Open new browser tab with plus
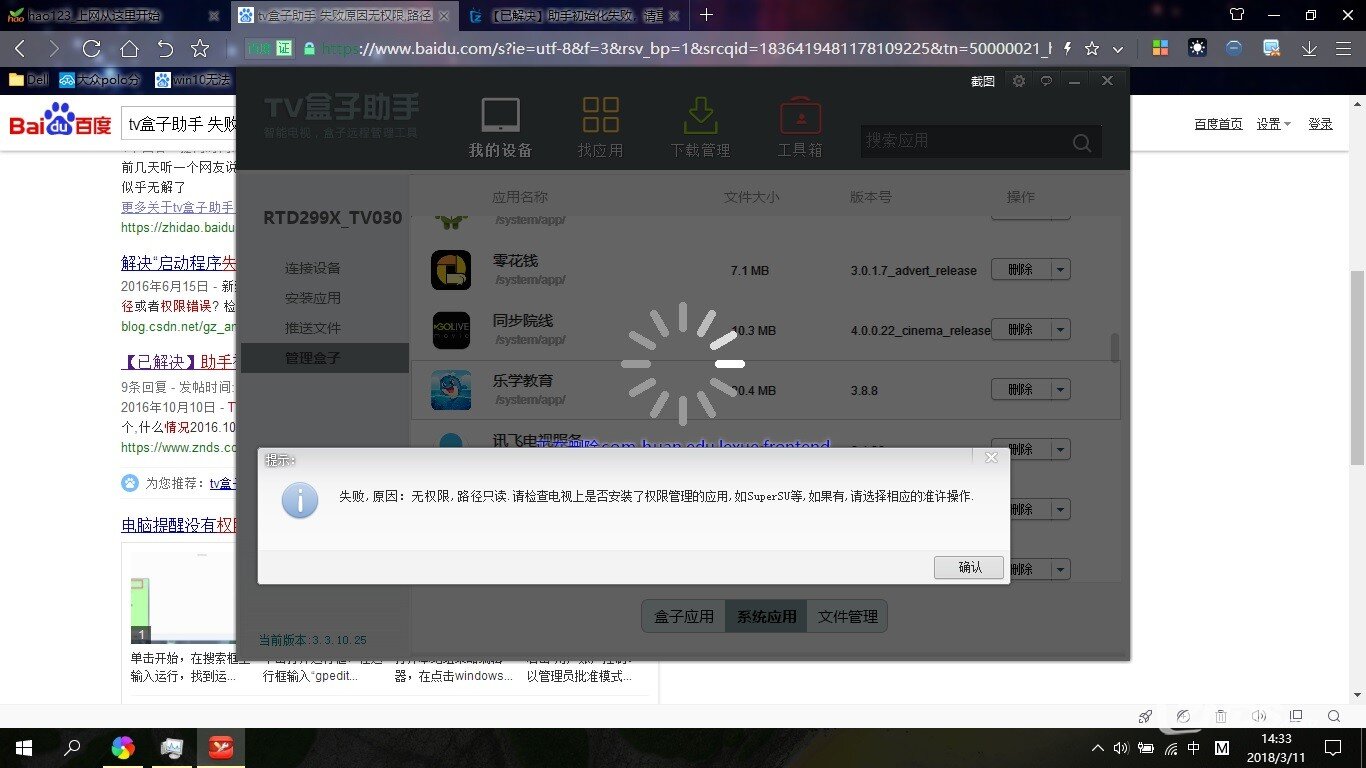Viewport: 1366px width, 768px height. click(707, 15)
